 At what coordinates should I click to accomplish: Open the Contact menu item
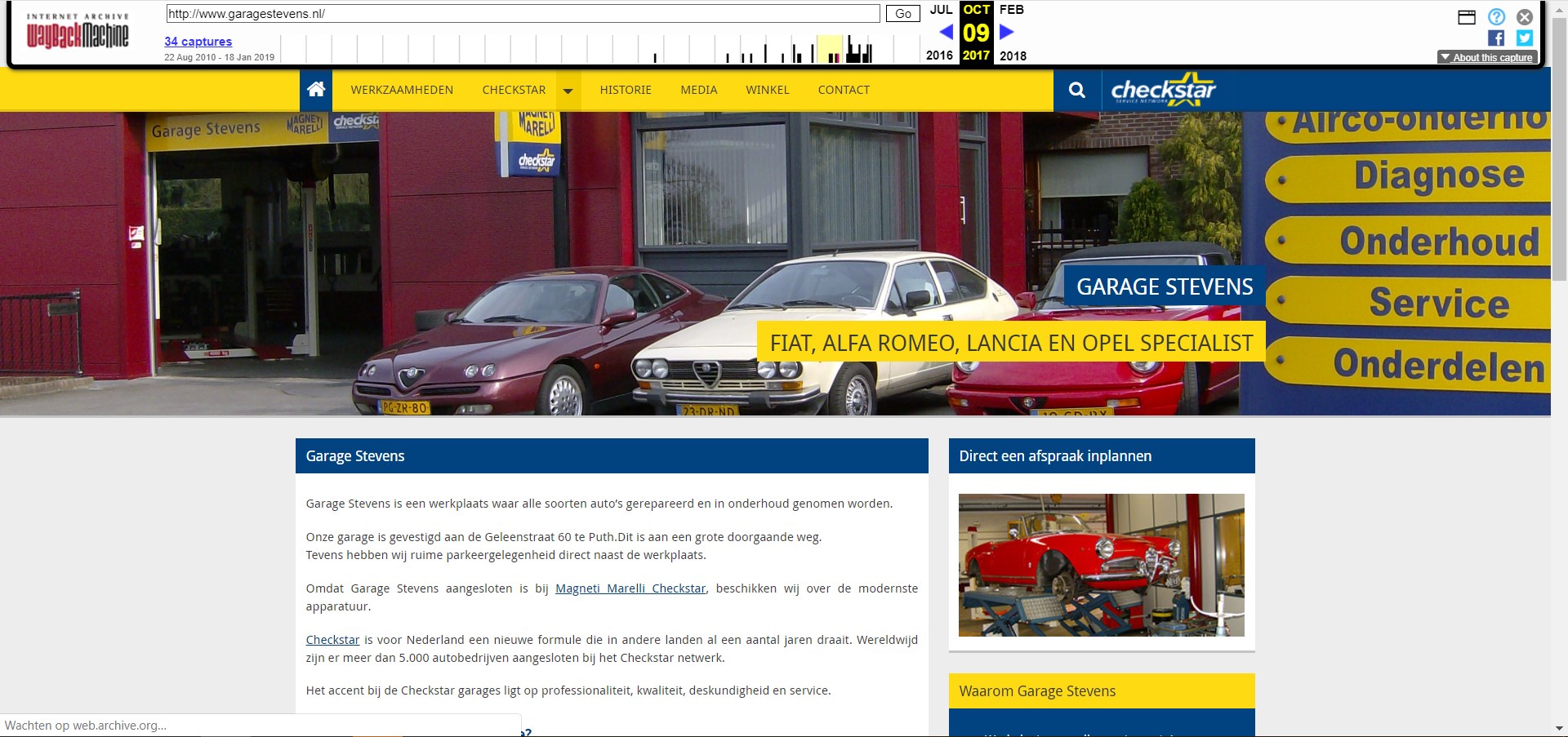[x=844, y=90]
